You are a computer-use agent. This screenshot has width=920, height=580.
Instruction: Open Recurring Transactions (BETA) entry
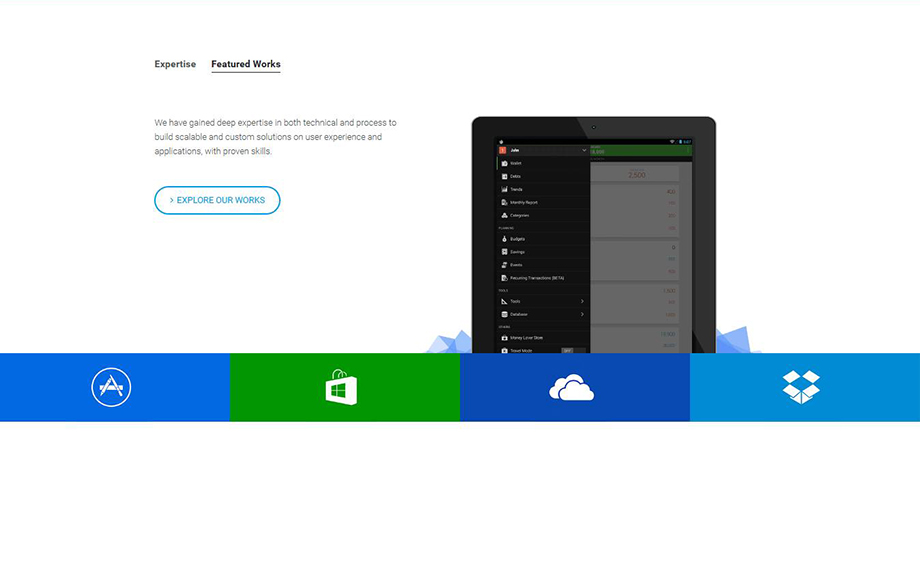(537, 278)
